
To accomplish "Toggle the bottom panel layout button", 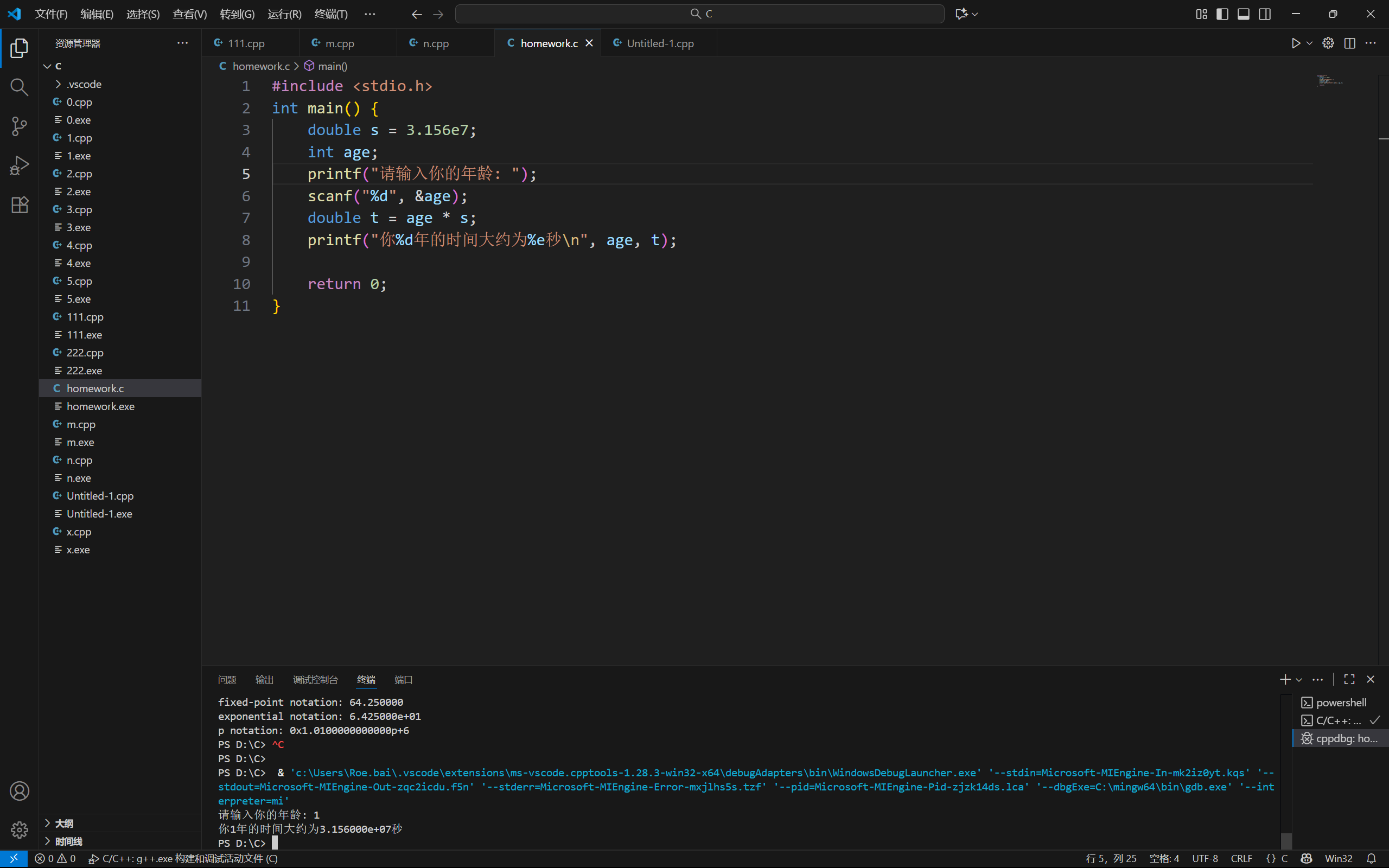I will click(1243, 14).
